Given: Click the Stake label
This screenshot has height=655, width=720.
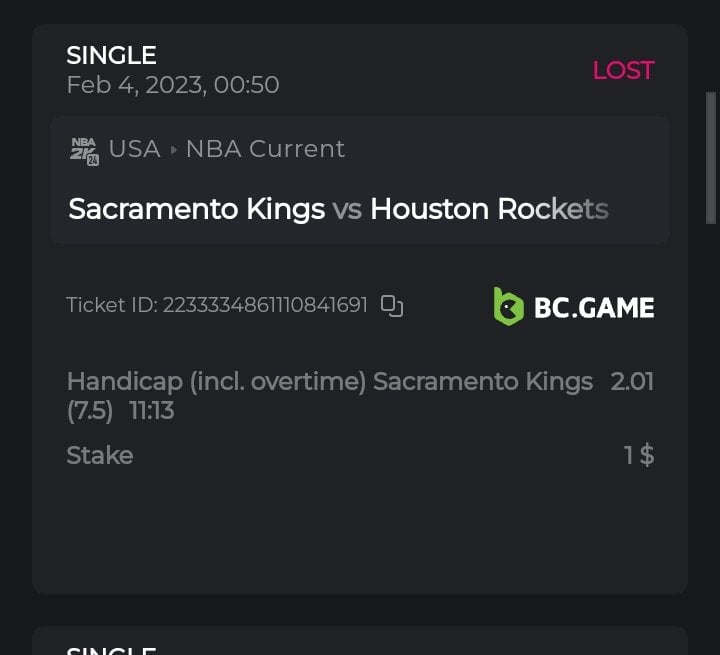Looking at the screenshot, I should pyautogui.click(x=99, y=455).
